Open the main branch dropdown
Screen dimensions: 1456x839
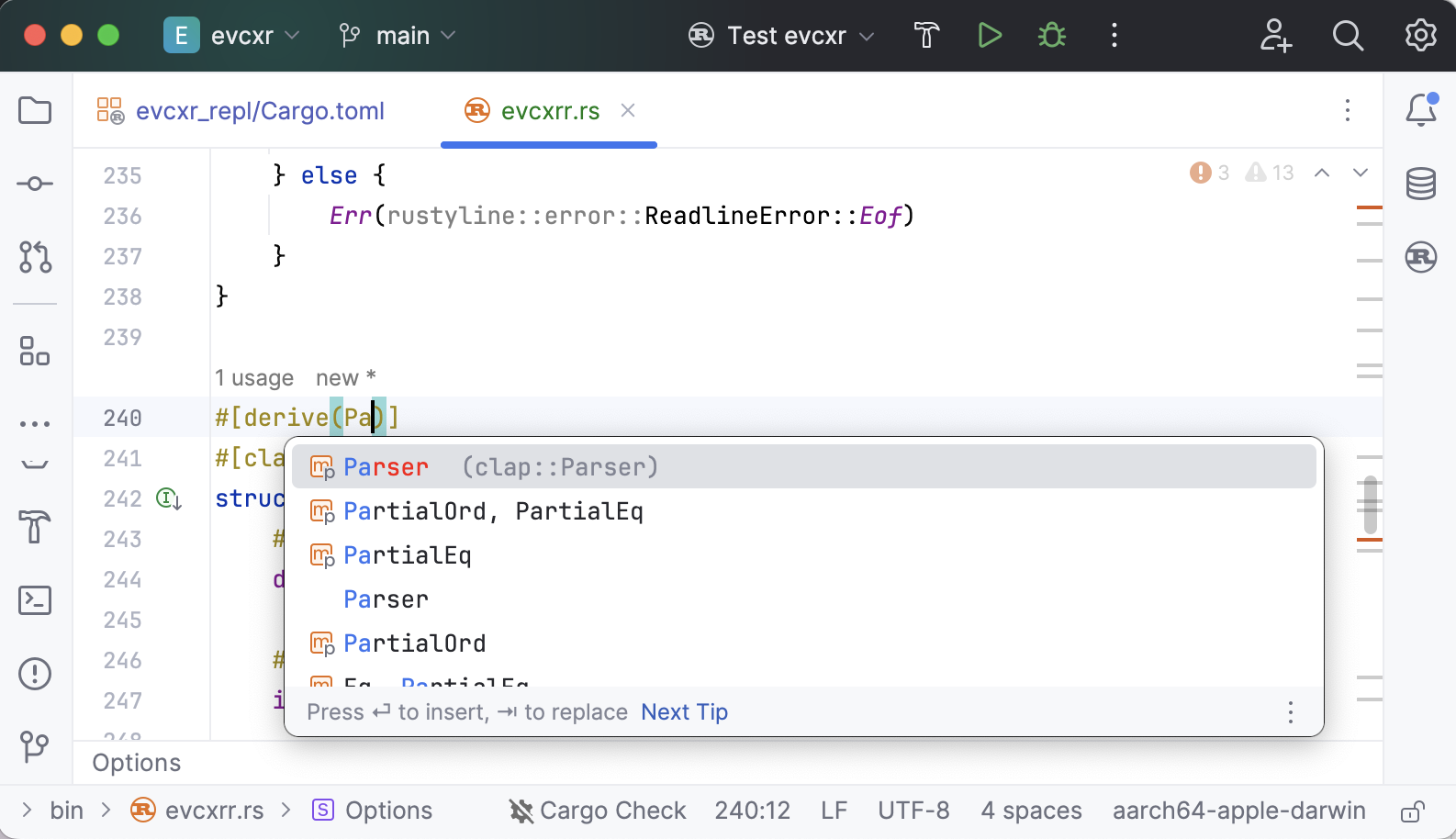point(398,36)
